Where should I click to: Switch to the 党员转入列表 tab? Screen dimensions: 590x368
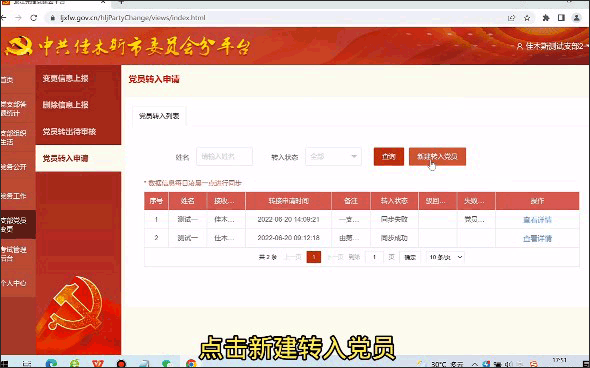point(159,116)
